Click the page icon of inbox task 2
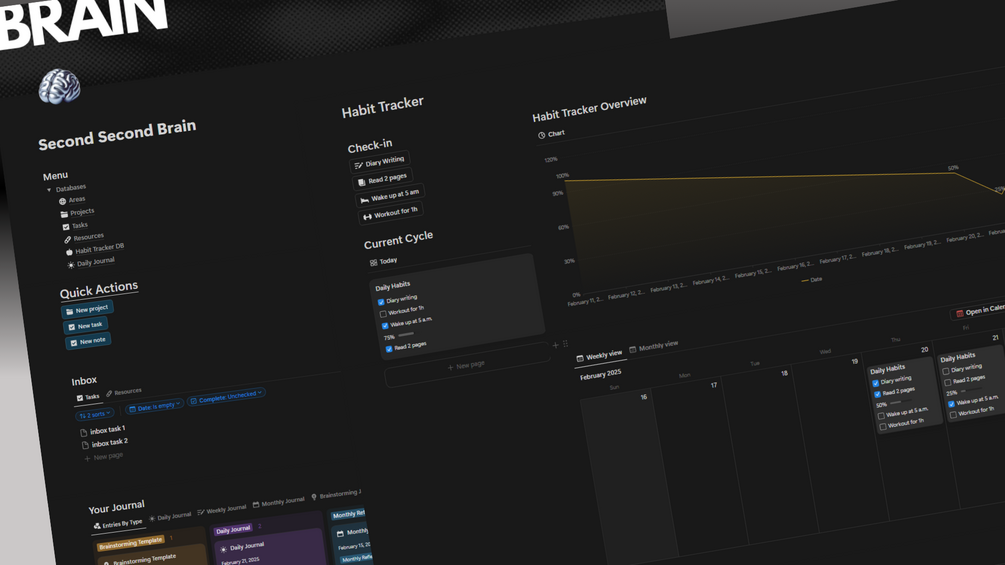Image resolution: width=1005 pixels, height=565 pixels. click(x=85, y=445)
